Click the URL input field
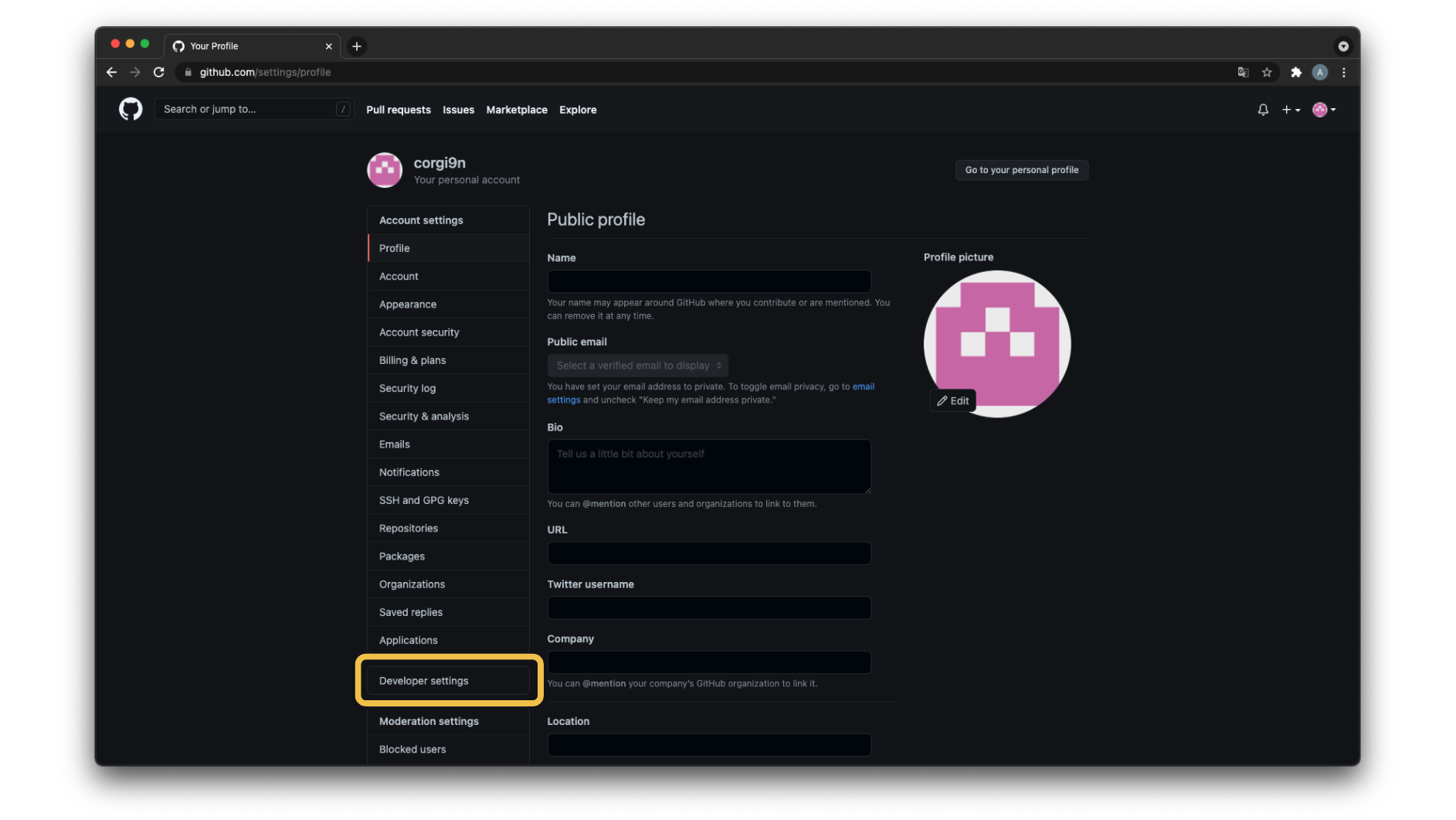The image size is (1456, 820). pos(709,553)
